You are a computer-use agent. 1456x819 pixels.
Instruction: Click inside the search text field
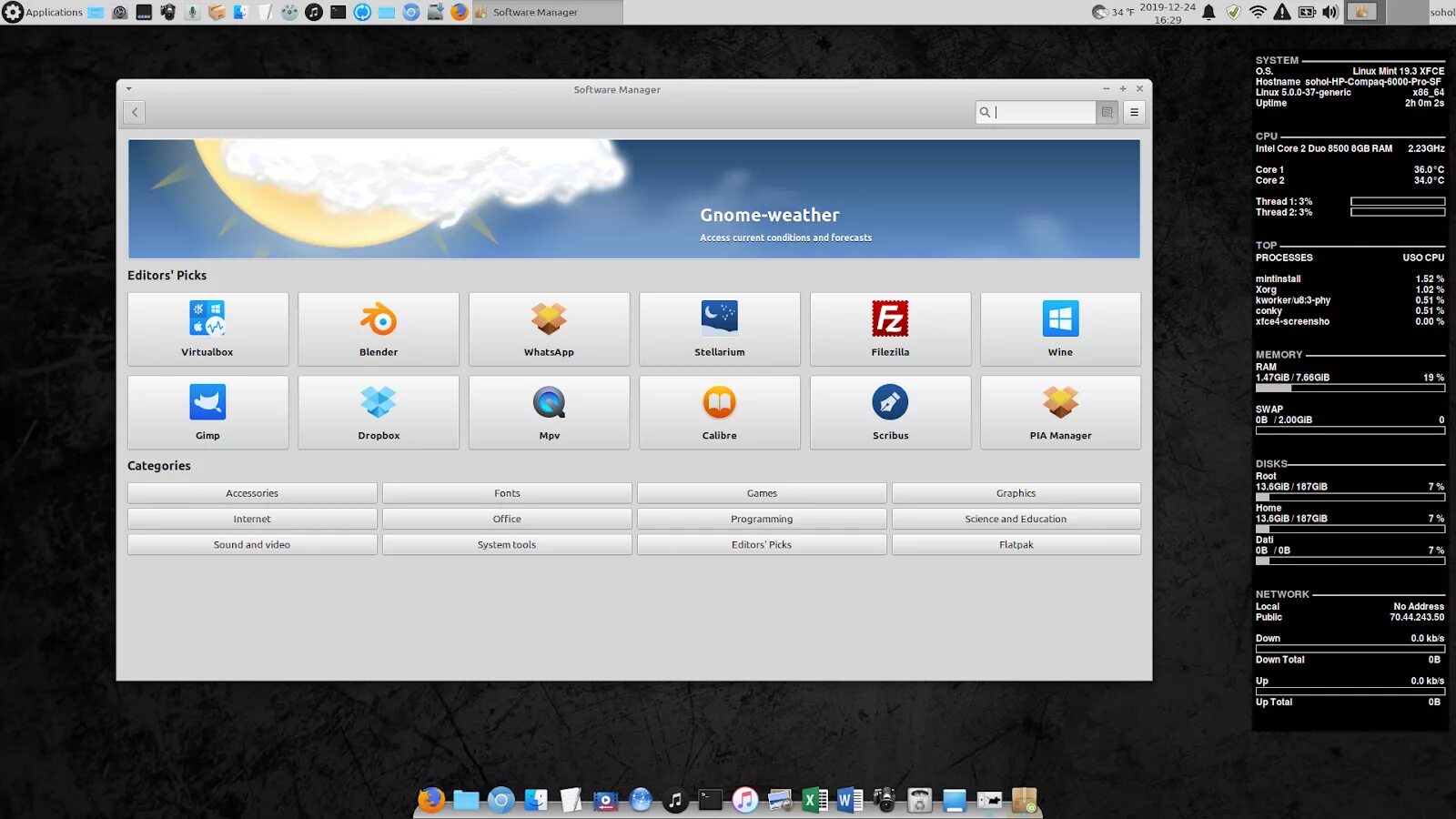tap(1044, 112)
